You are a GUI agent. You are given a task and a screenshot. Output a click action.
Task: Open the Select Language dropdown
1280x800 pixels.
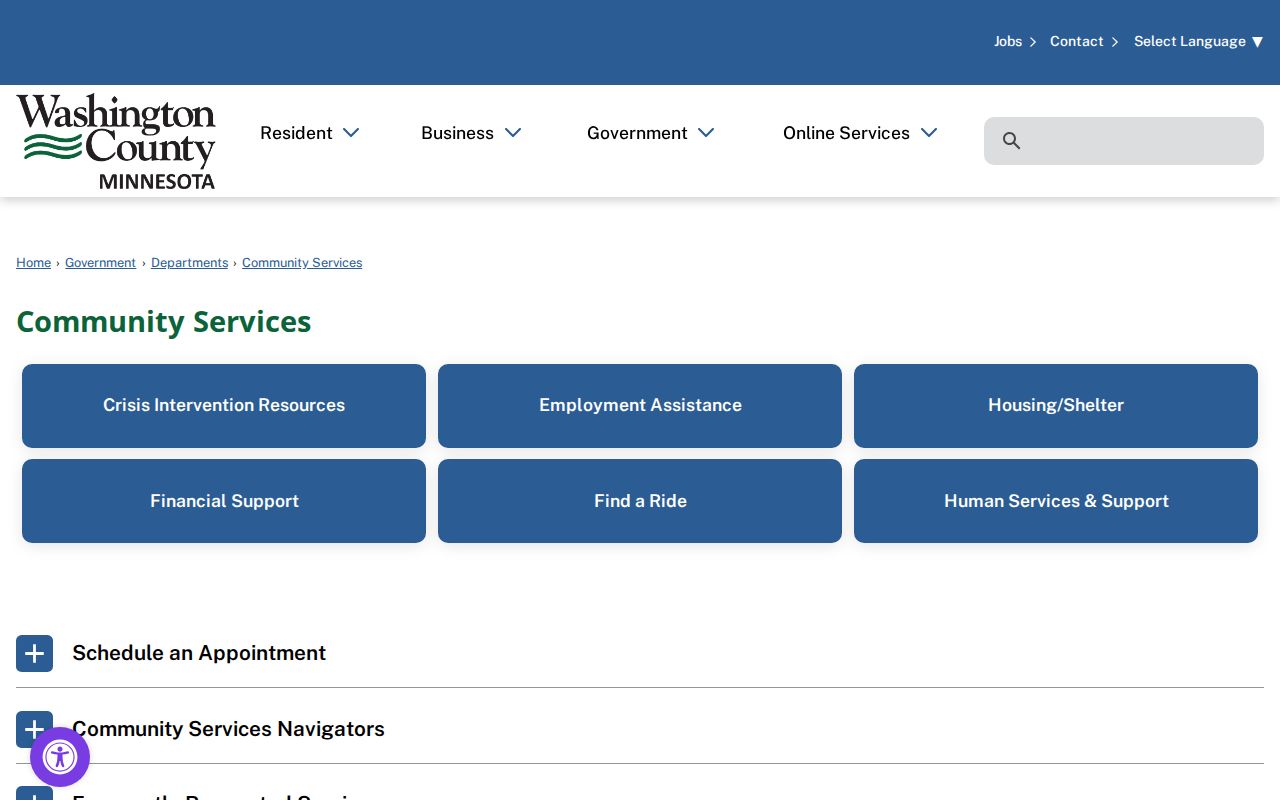coord(1198,41)
